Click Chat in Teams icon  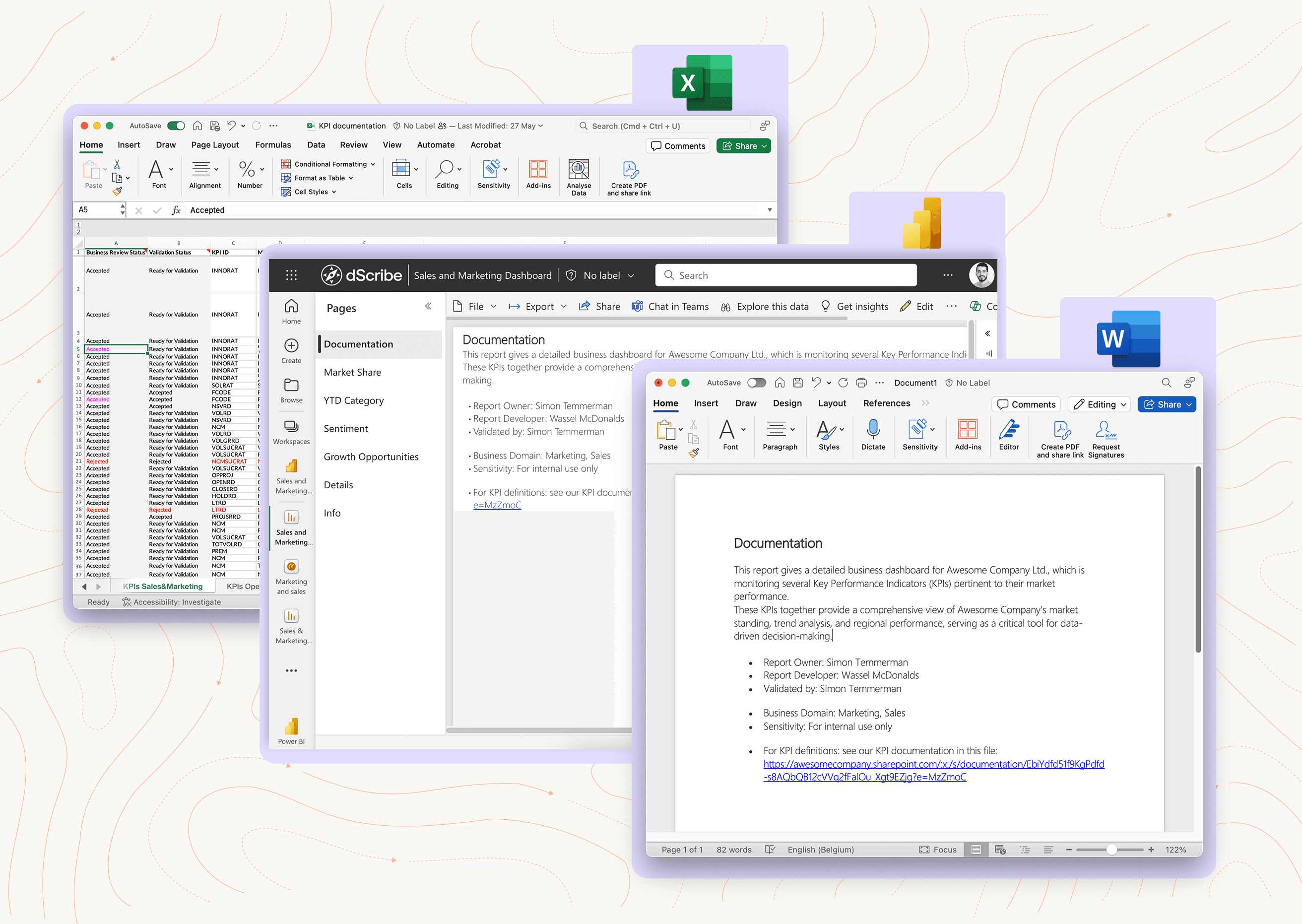638,306
